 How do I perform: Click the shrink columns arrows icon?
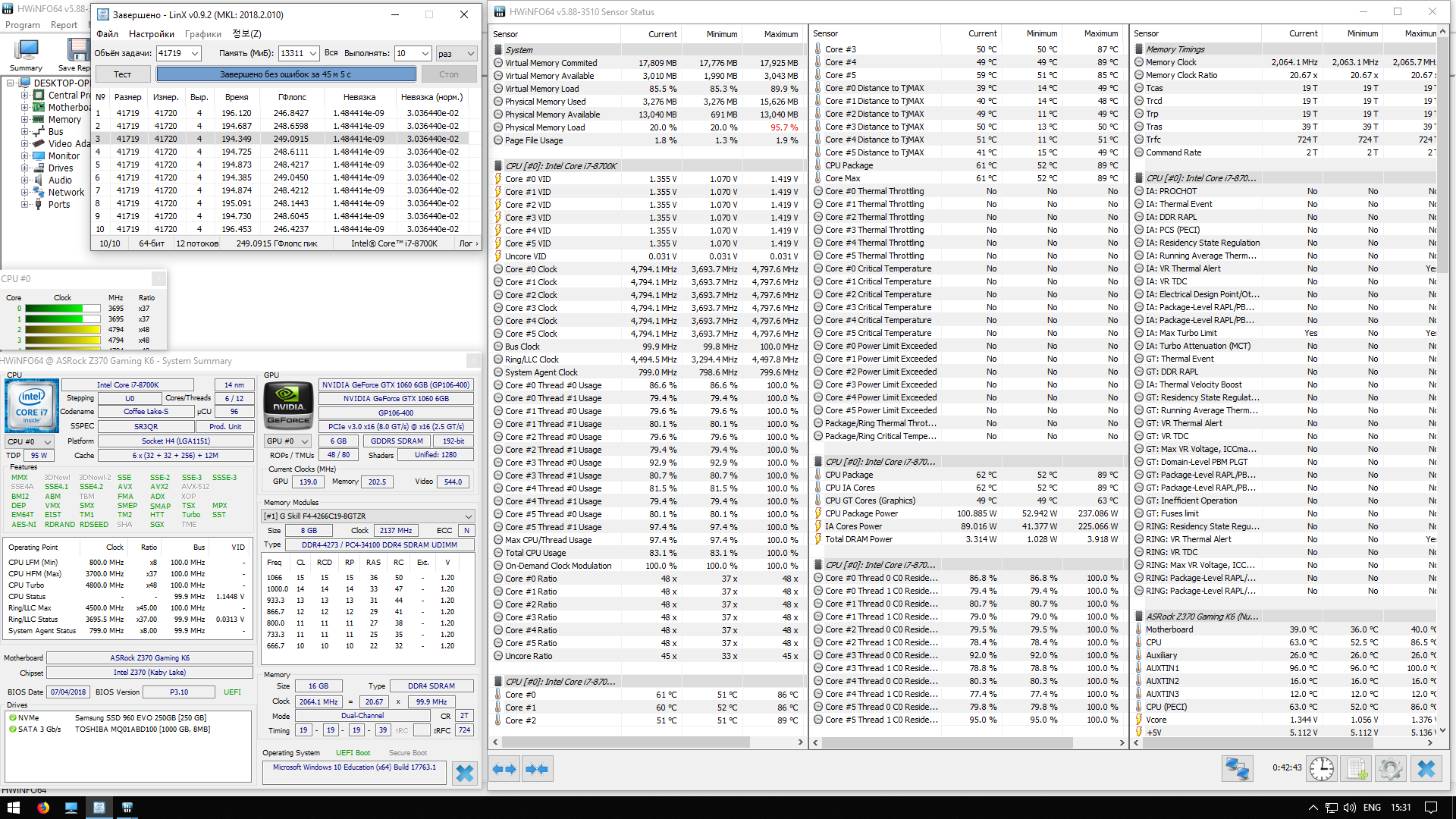(537, 769)
